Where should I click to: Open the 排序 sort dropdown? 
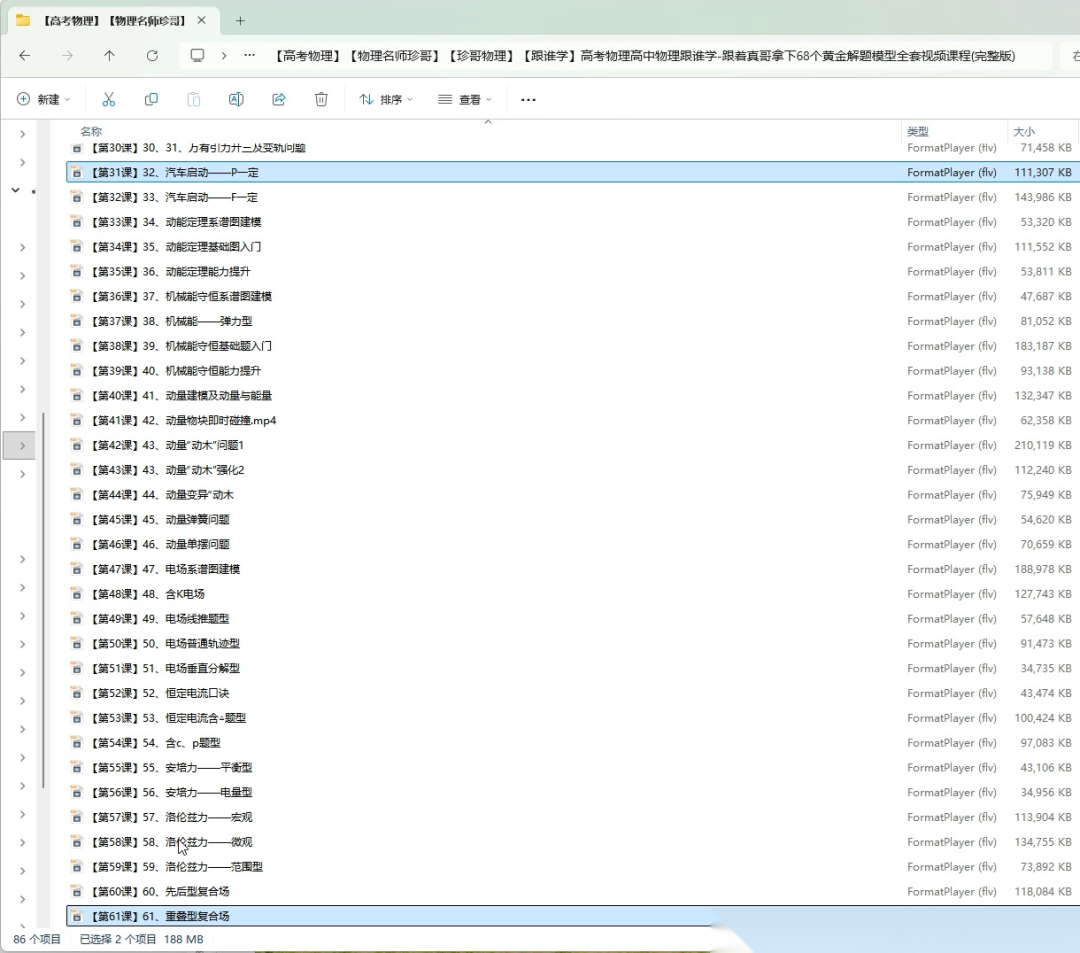pyautogui.click(x=386, y=99)
